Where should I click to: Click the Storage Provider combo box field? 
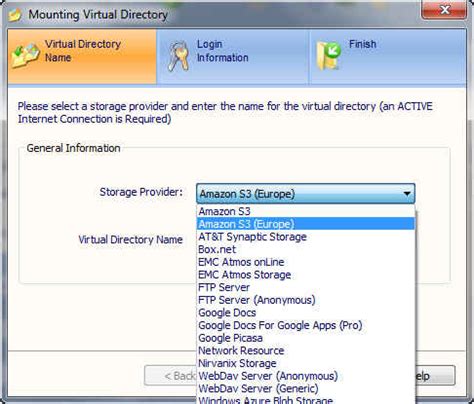coord(305,194)
